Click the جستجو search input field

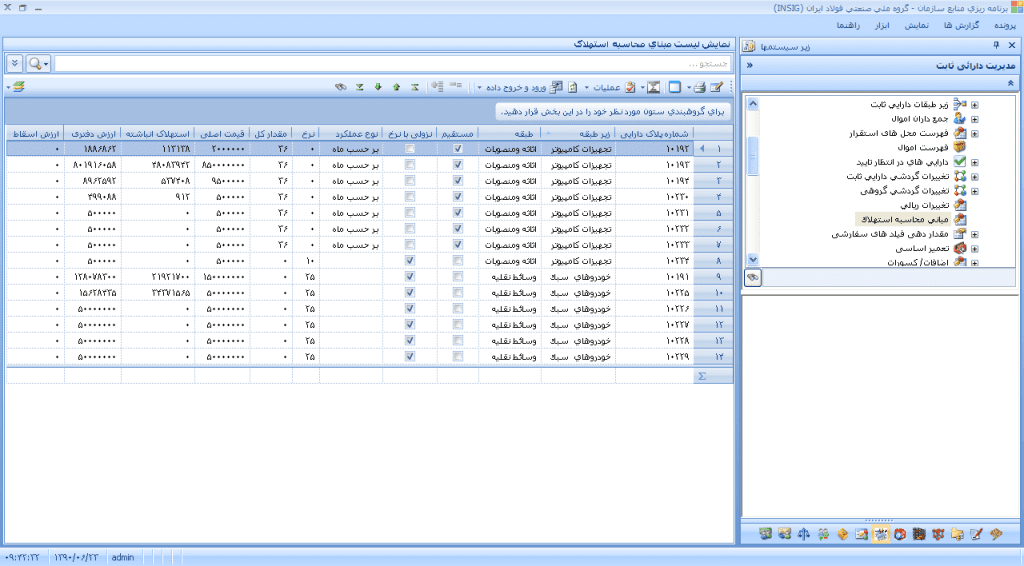[390, 63]
